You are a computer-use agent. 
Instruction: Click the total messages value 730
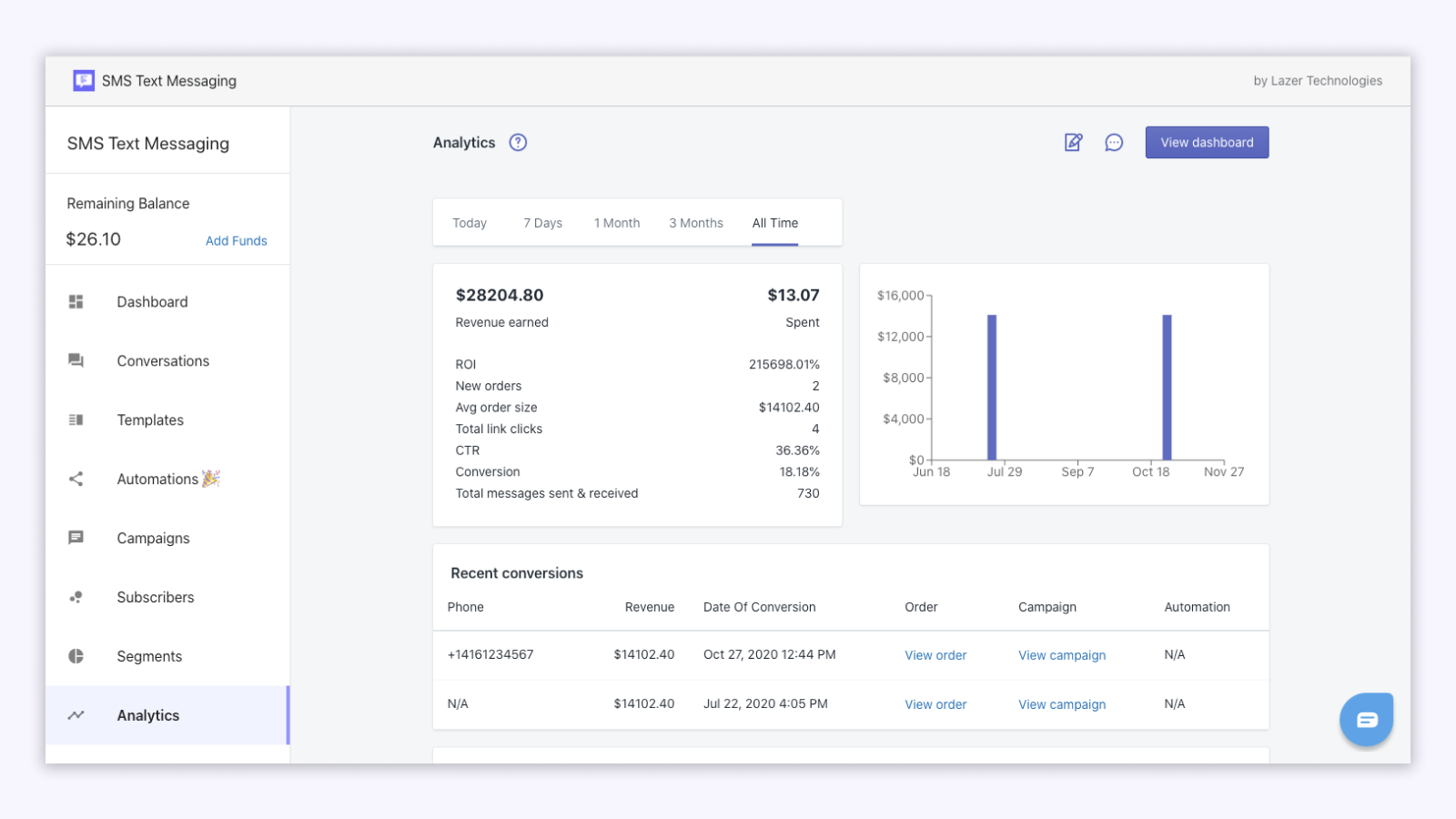[808, 493]
